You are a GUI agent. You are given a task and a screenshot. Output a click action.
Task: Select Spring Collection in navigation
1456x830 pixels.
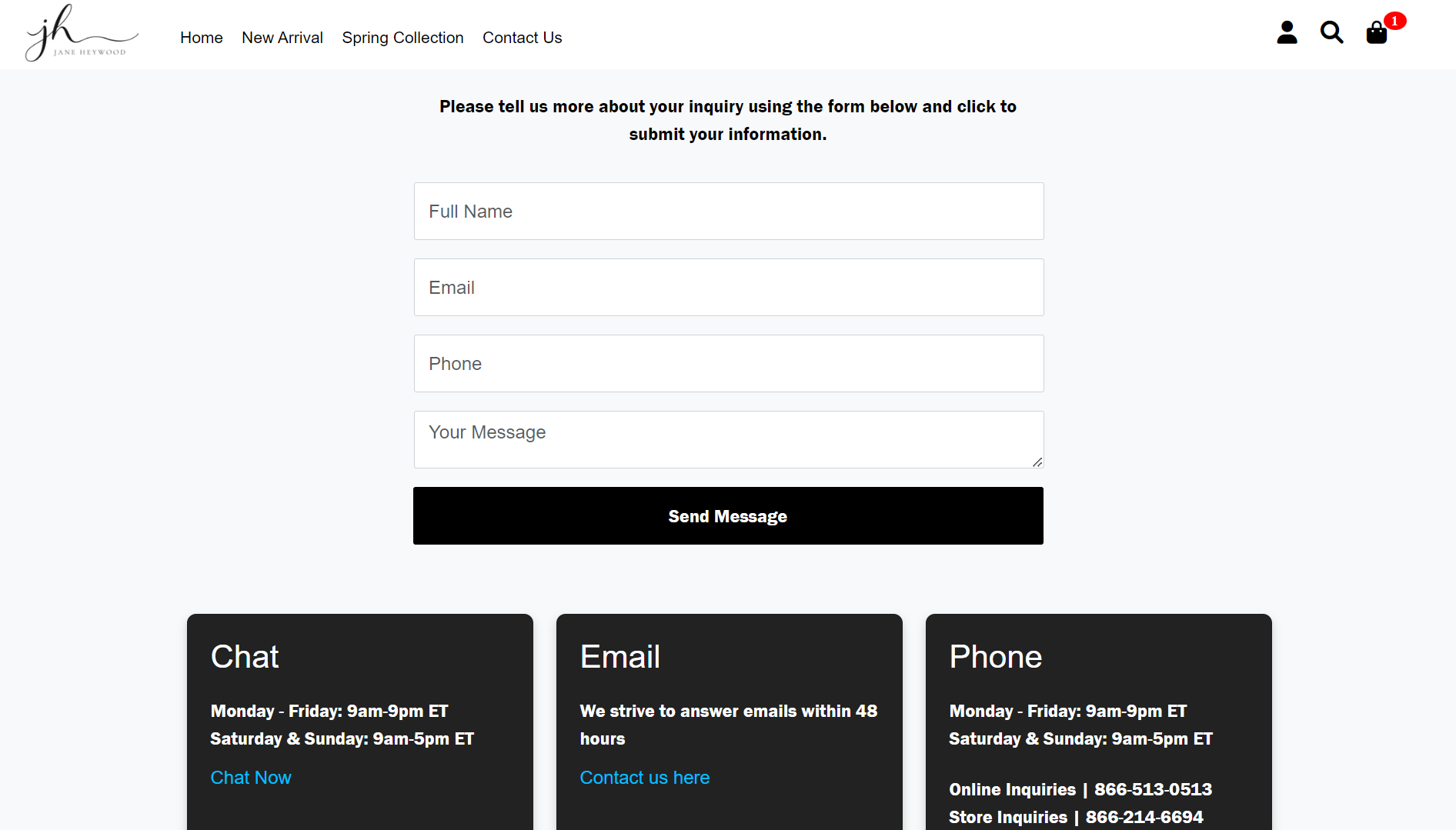[x=402, y=38]
